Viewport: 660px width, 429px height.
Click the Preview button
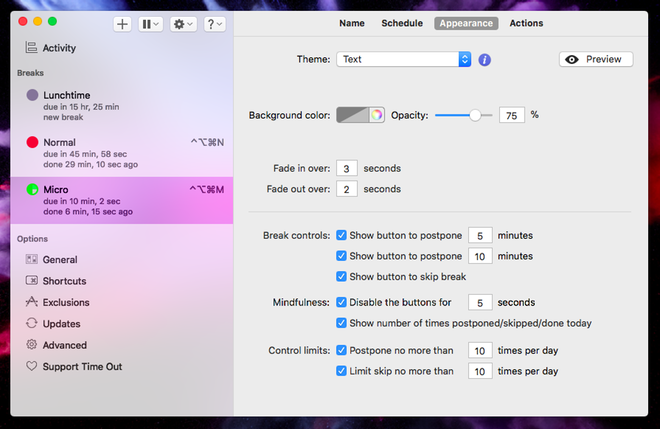[x=596, y=60]
